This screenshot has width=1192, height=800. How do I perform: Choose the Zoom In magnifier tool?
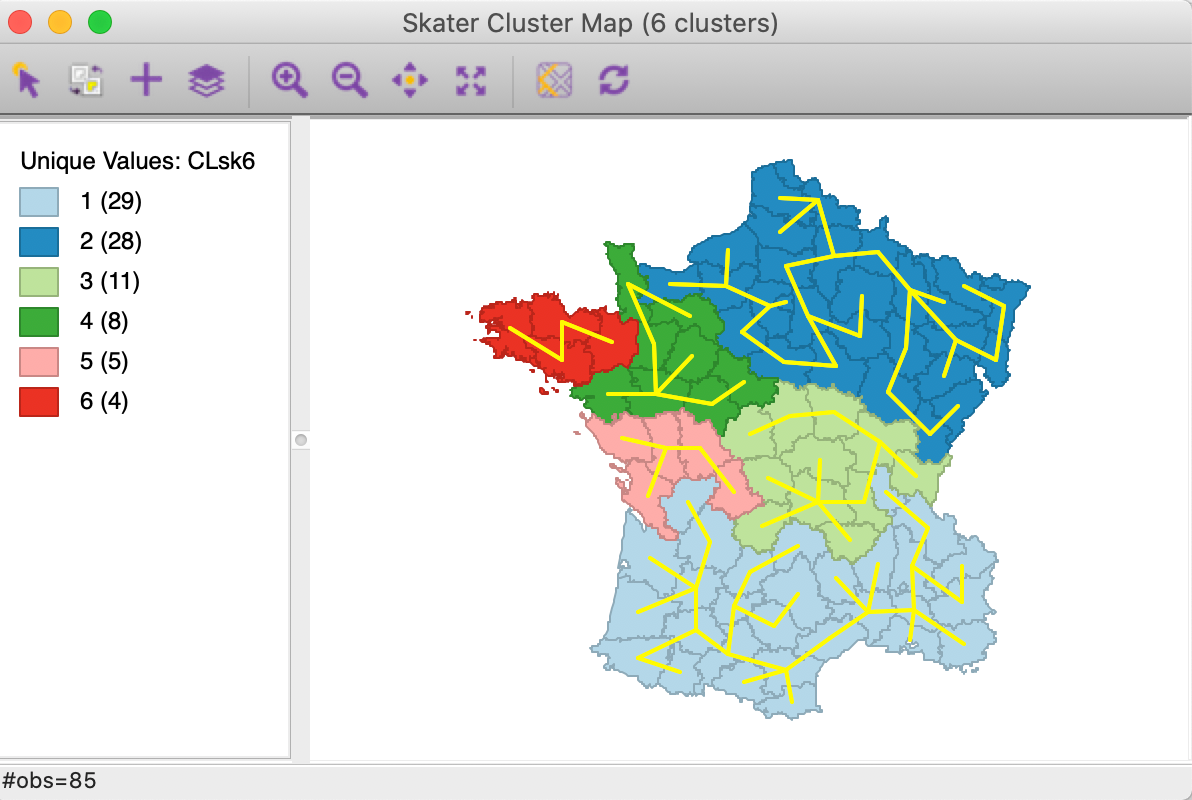pos(290,80)
